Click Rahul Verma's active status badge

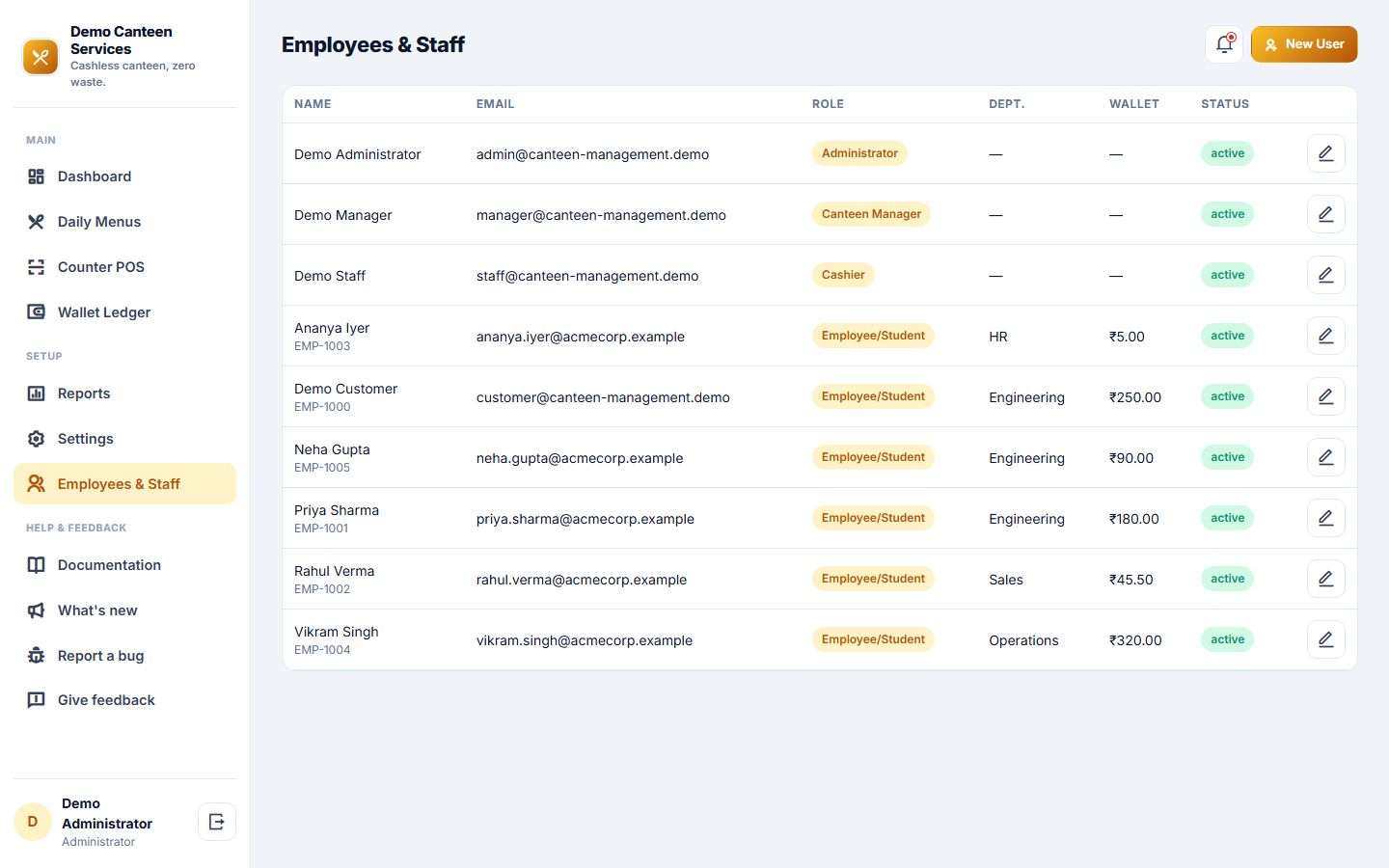point(1227,579)
